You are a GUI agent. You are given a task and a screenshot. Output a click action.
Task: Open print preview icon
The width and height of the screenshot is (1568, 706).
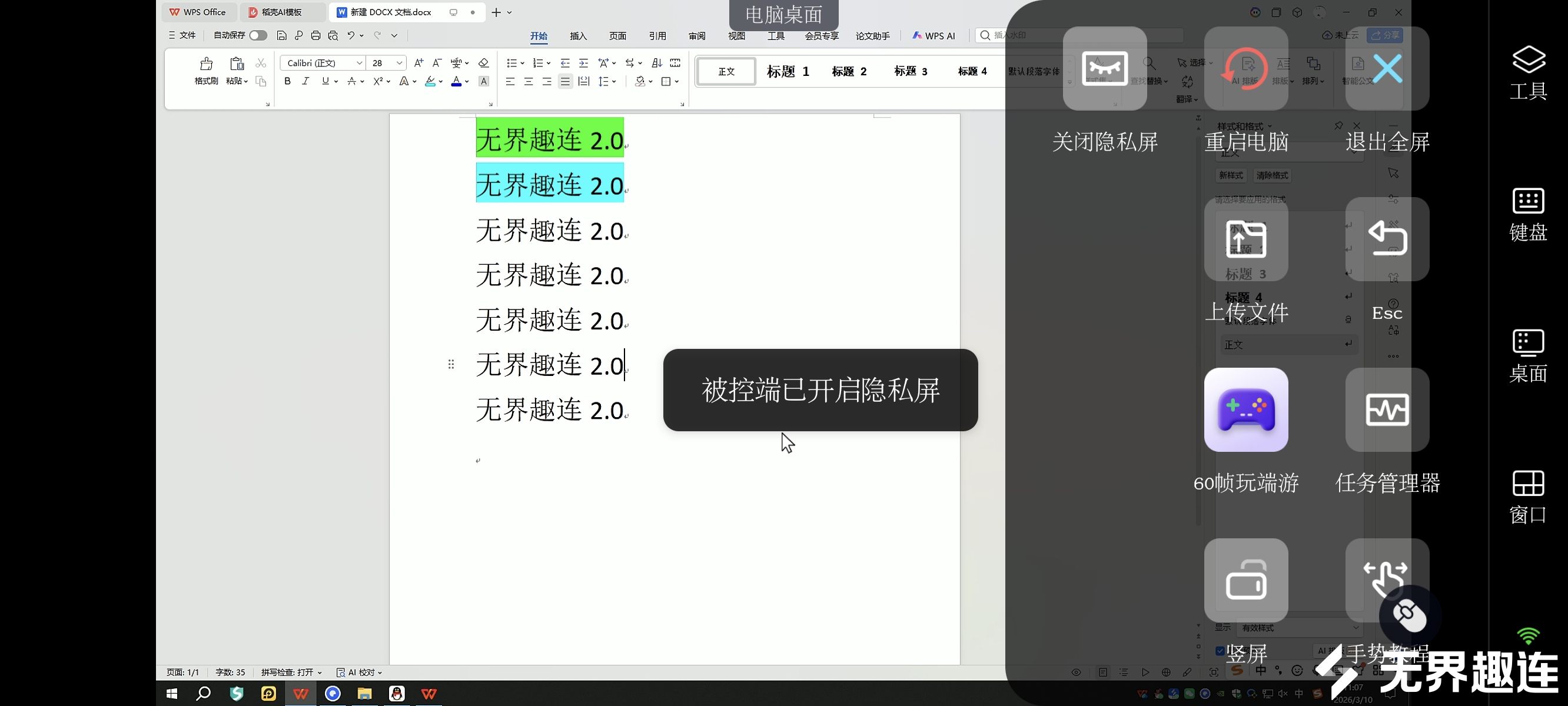(333, 35)
